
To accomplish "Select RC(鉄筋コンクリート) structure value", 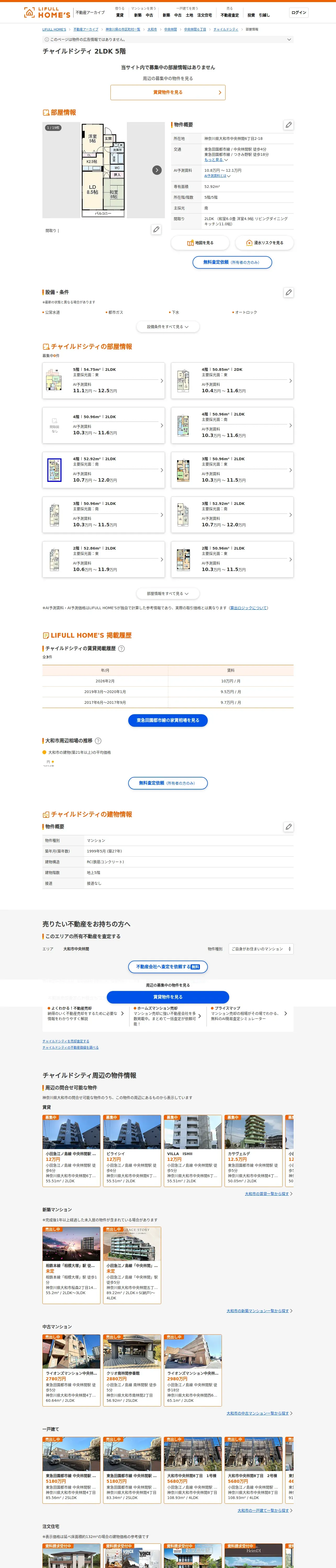I will click(105, 862).
